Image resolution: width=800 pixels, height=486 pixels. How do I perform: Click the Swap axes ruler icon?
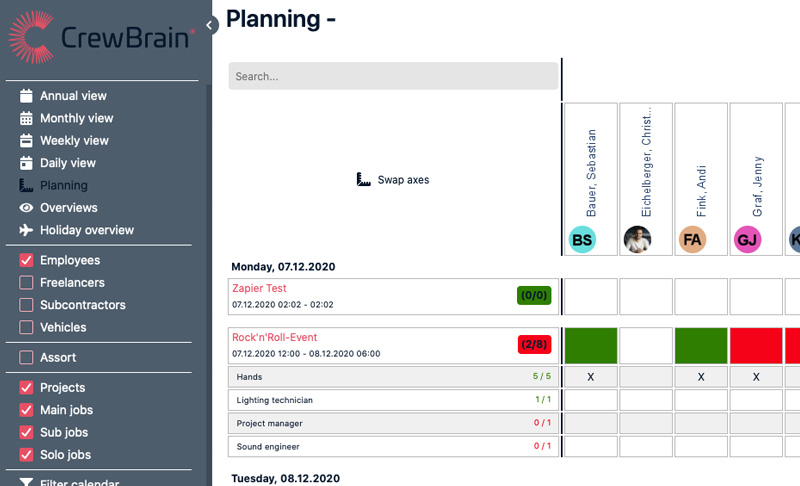[364, 180]
